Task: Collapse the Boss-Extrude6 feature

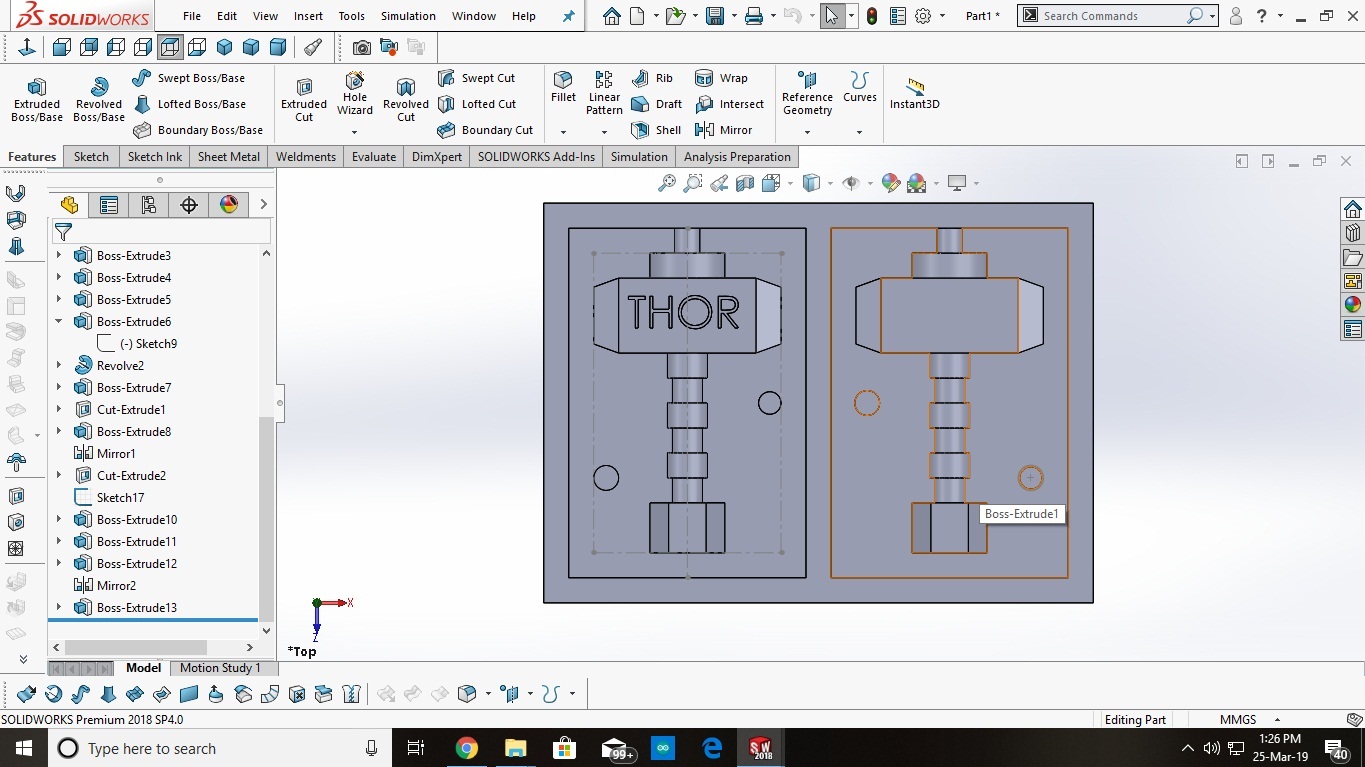Action: tap(58, 322)
